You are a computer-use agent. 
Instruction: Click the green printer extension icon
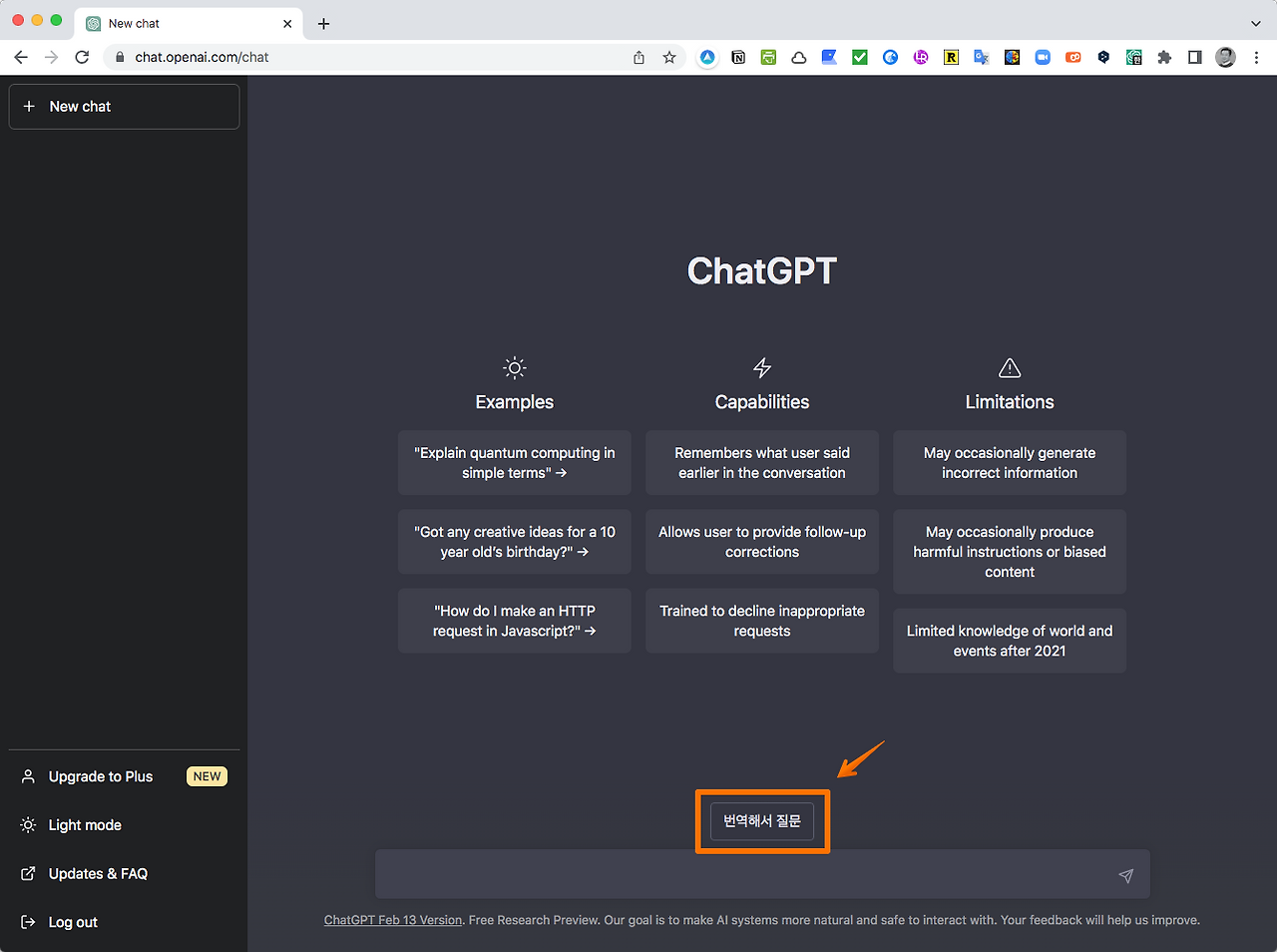[x=768, y=57]
